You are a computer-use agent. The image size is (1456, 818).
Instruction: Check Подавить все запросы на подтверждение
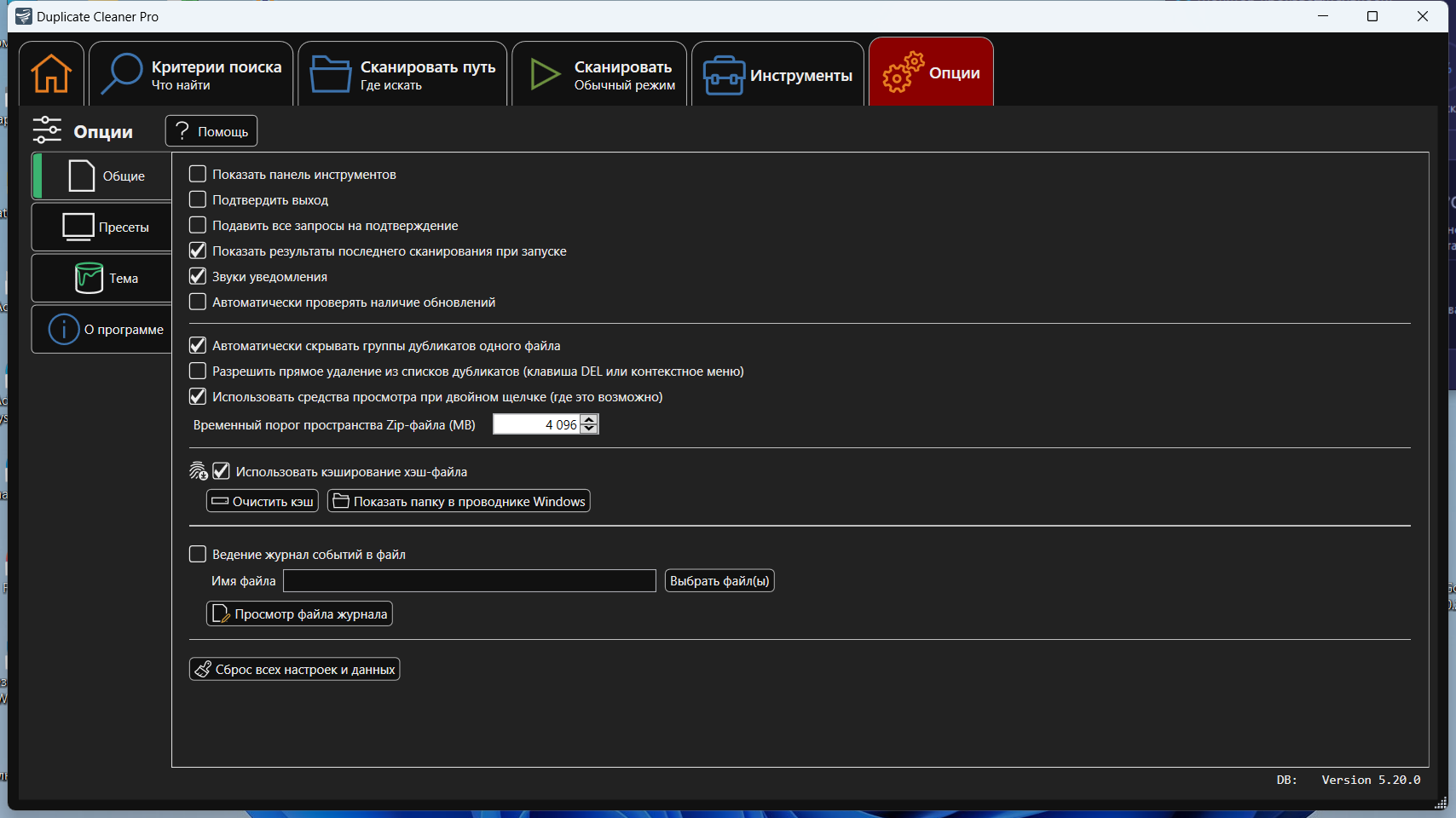tap(198, 225)
